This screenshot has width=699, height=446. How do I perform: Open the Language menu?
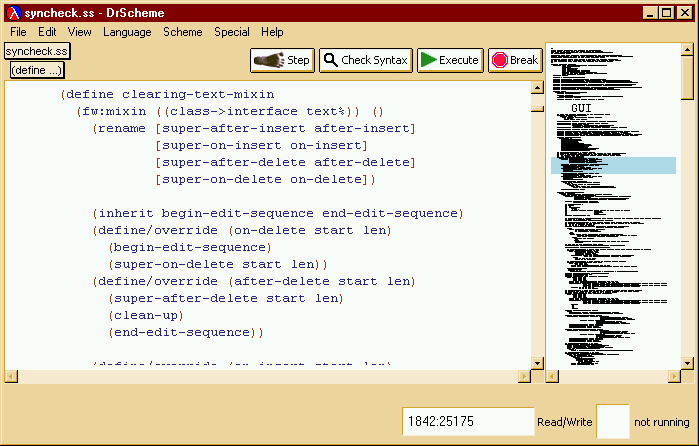tap(127, 32)
